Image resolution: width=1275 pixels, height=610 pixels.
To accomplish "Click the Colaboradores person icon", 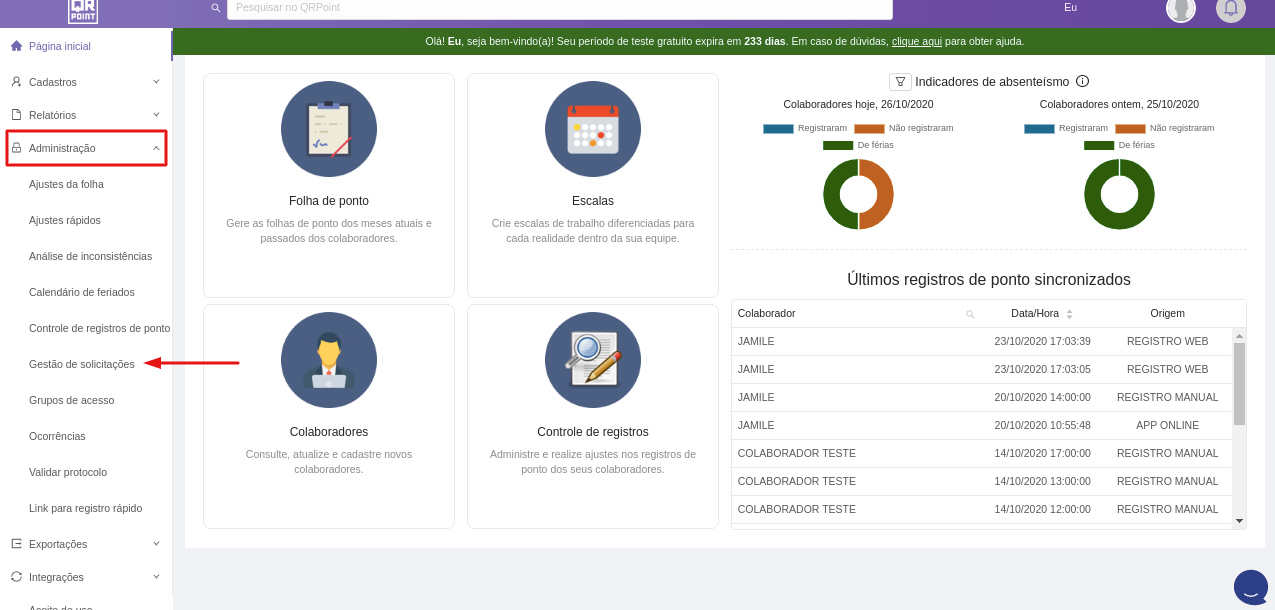I will coord(329,360).
